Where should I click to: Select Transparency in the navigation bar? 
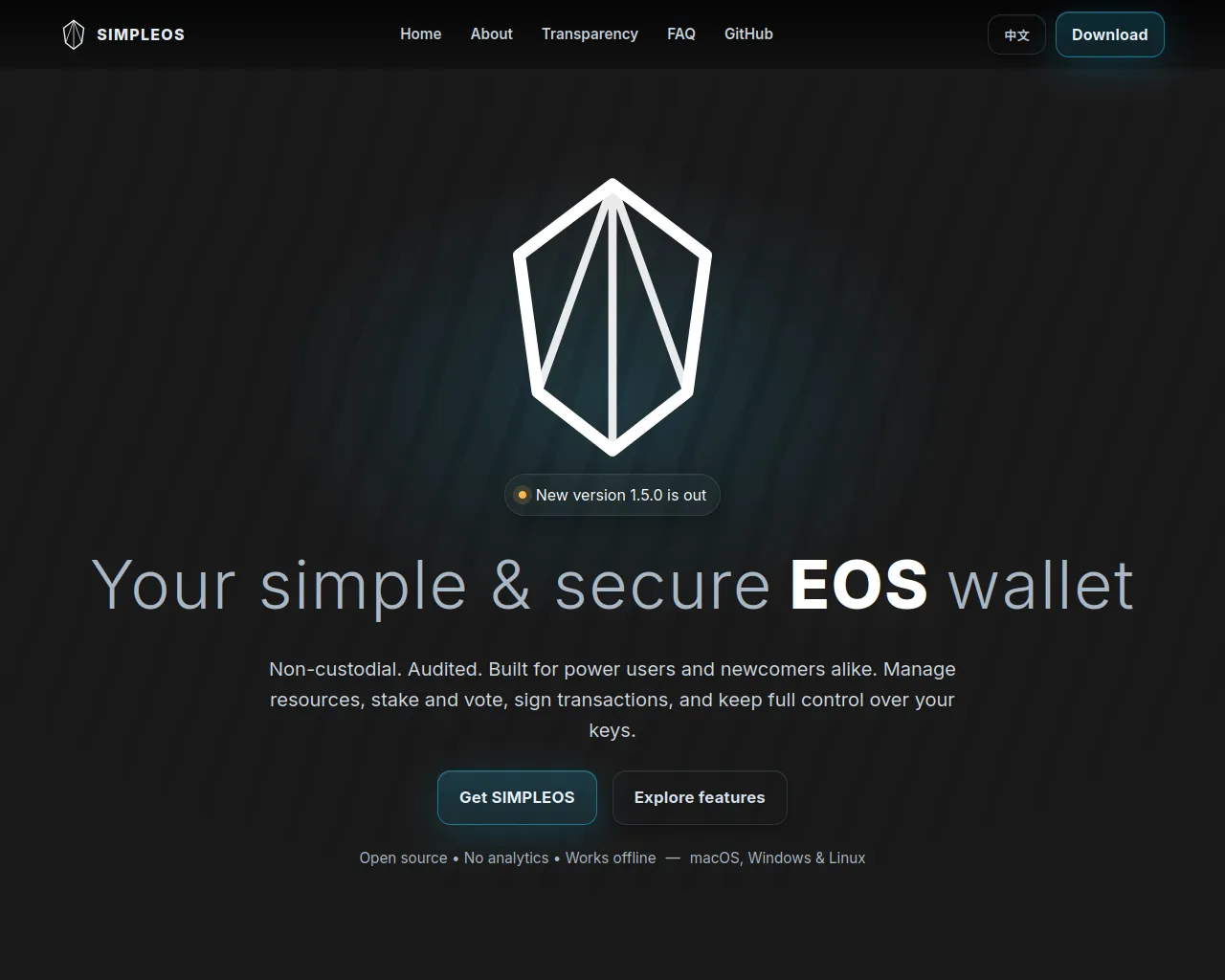coord(590,33)
